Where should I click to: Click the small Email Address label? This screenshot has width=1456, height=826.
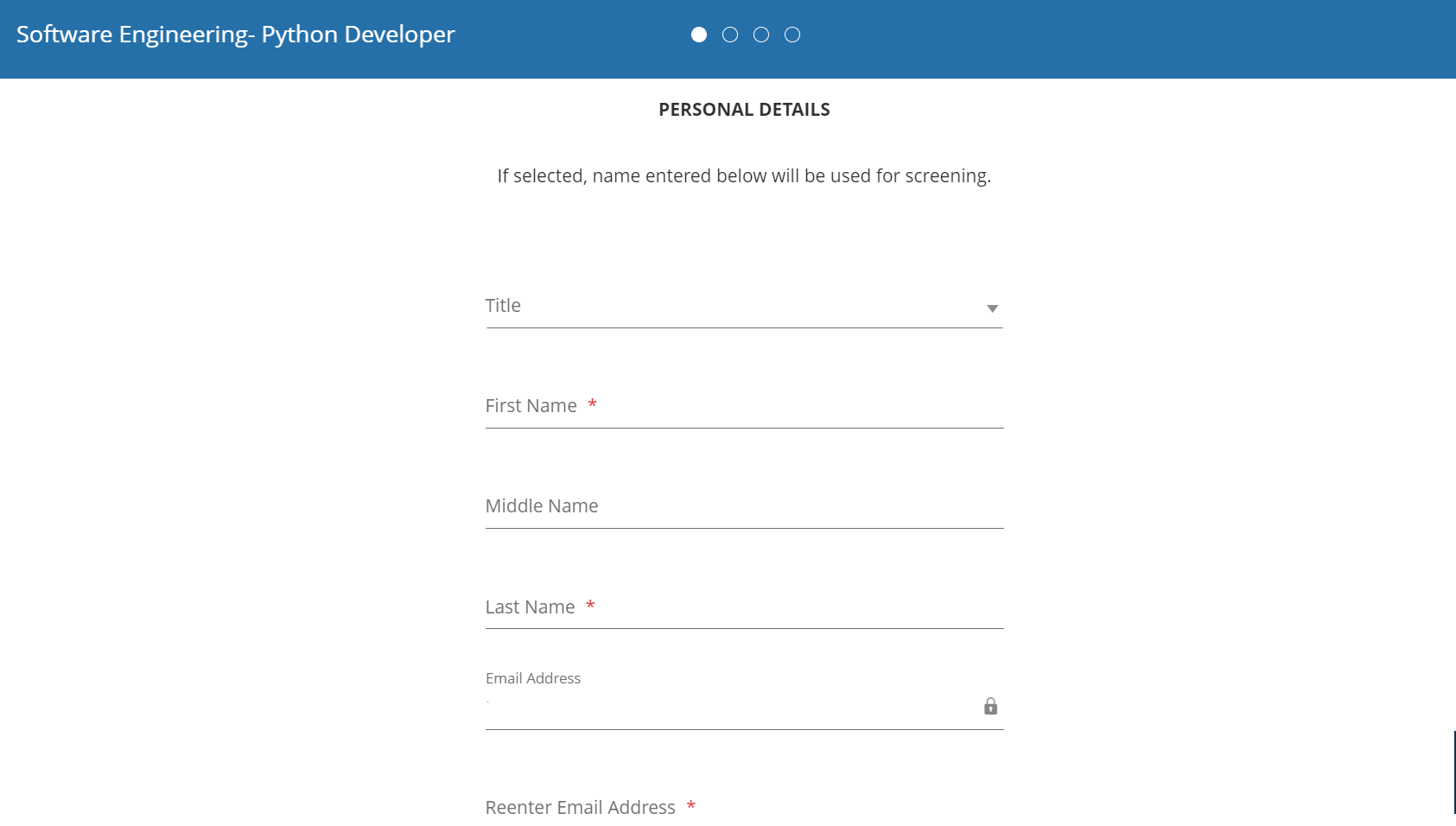click(x=533, y=678)
